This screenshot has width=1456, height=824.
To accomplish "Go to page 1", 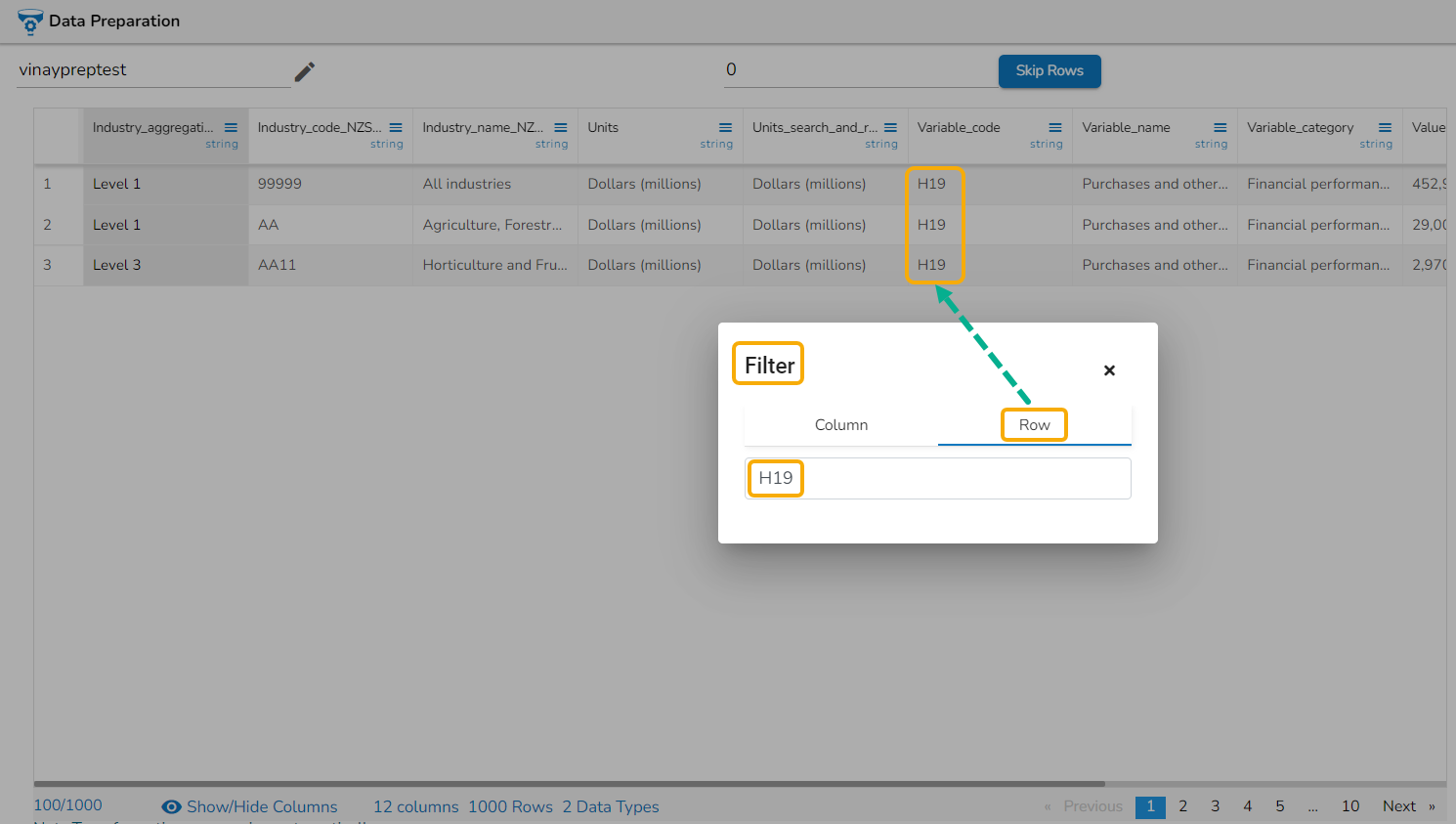I will (x=1150, y=806).
